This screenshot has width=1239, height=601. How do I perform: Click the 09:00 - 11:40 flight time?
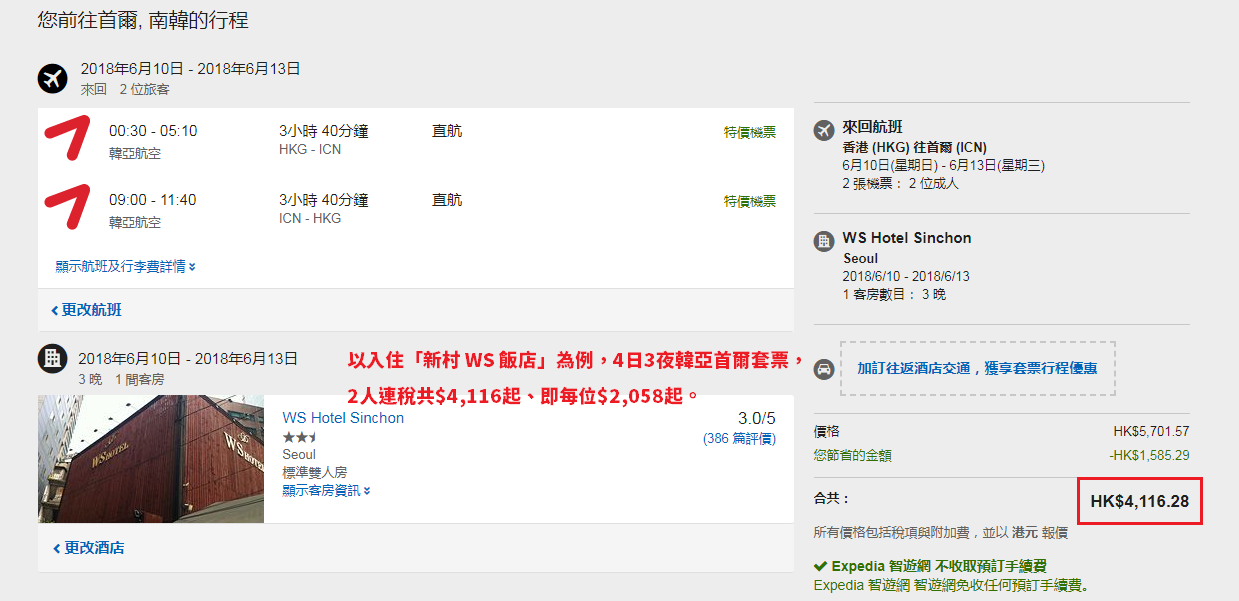point(153,200)
